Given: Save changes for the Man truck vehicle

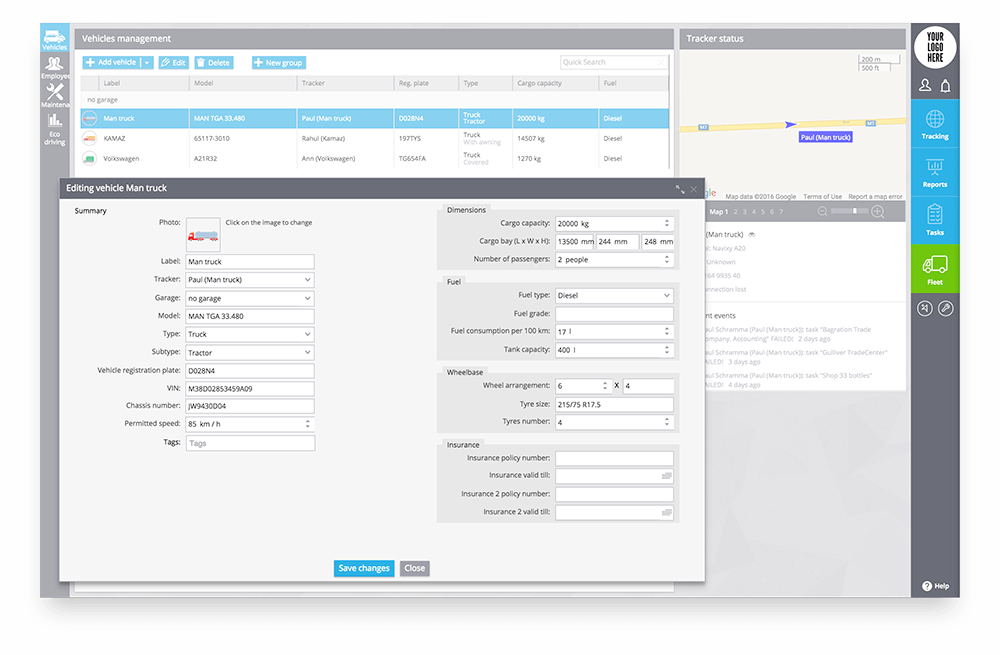Looking at the screenshot, I should tap(363, 567).
